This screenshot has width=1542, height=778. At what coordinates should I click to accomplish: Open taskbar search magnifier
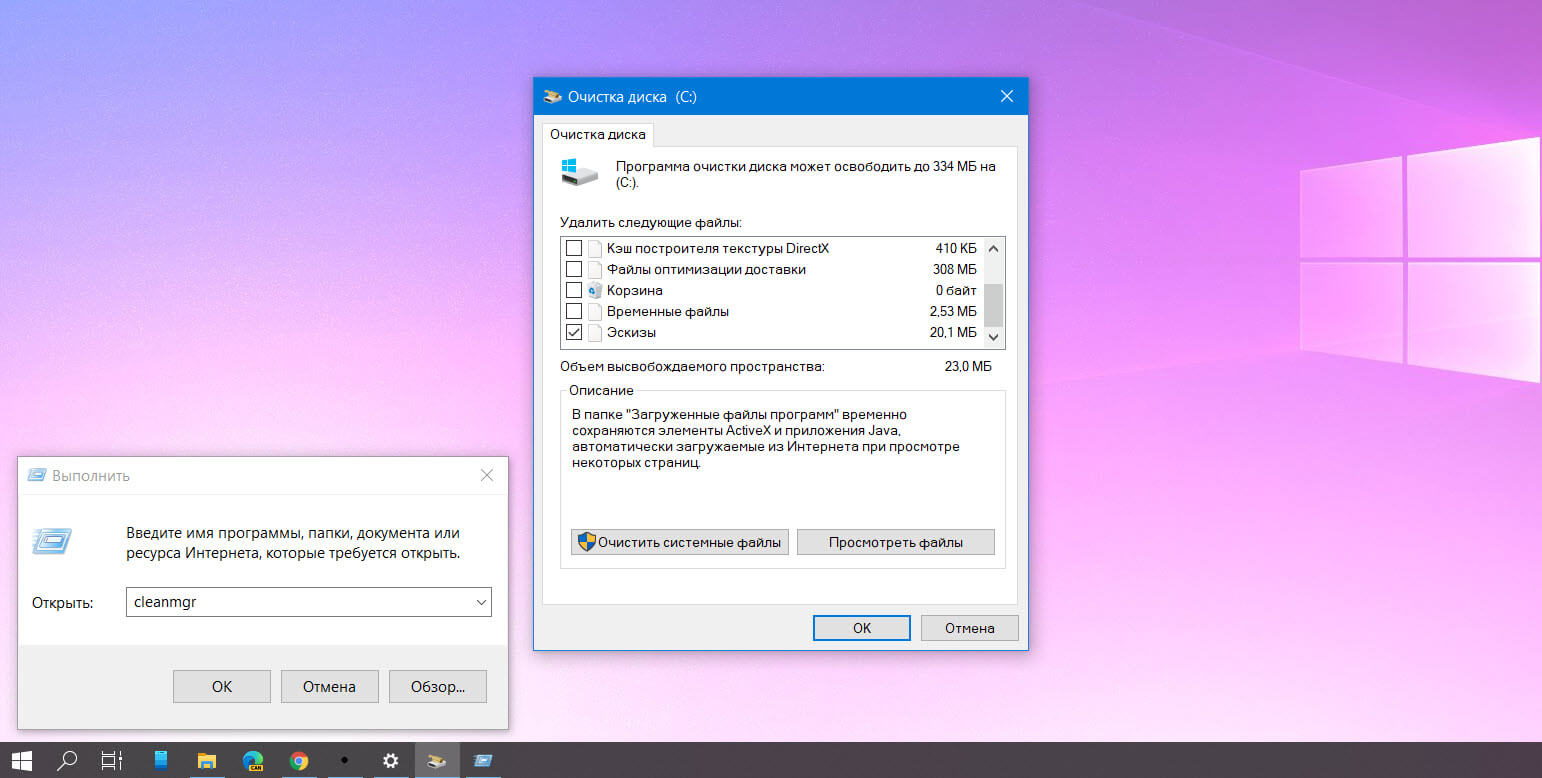point(67,760)
